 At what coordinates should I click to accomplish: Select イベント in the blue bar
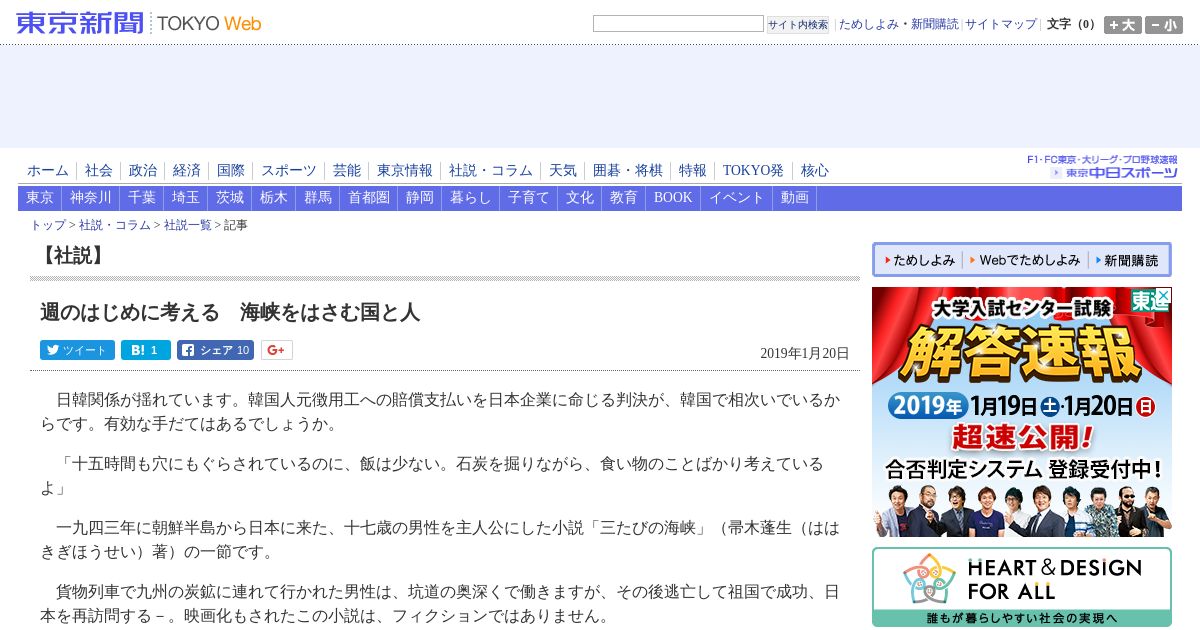(x=737, y=198)
